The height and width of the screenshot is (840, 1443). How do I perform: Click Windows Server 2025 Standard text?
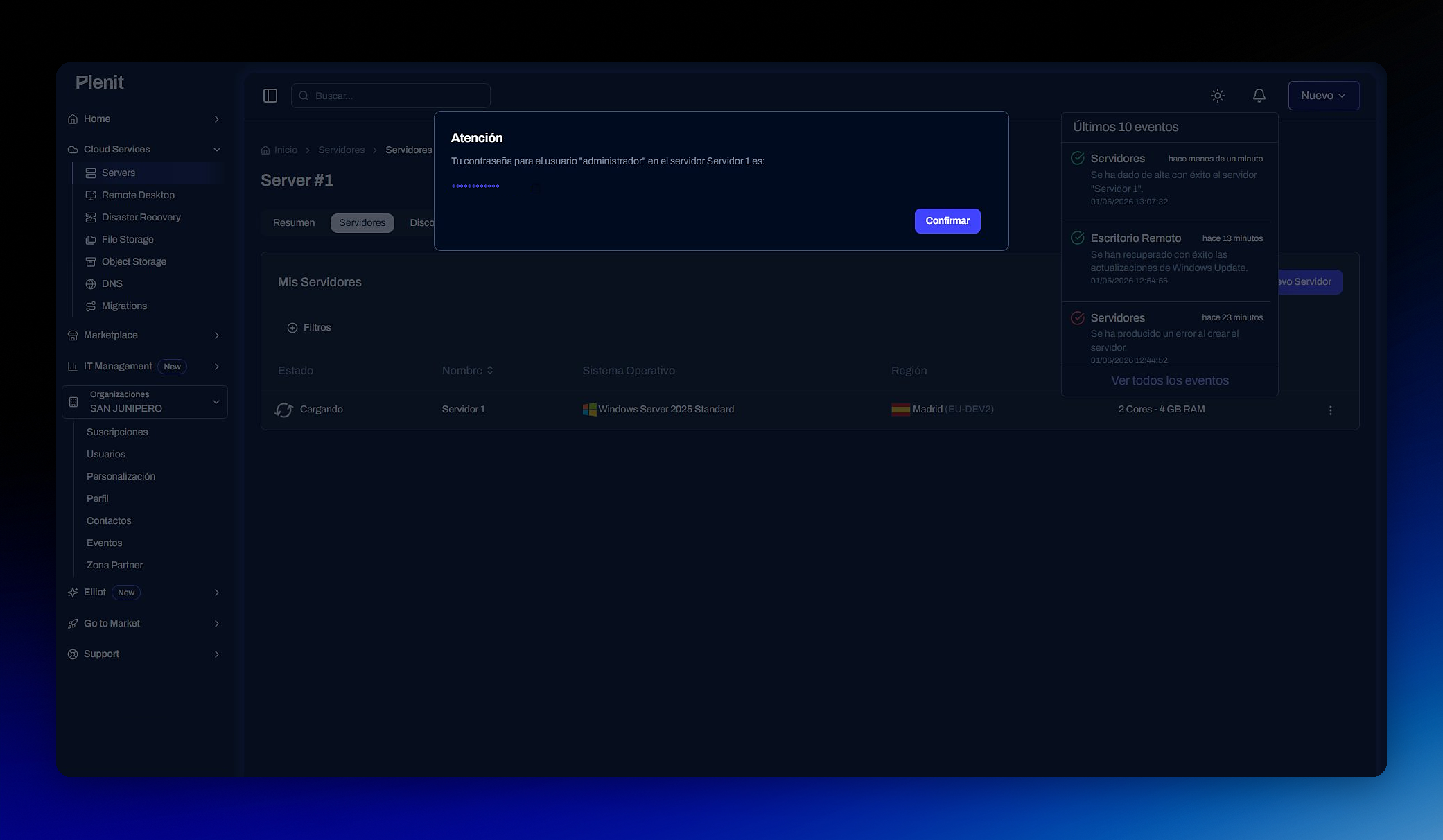(666, 410)
